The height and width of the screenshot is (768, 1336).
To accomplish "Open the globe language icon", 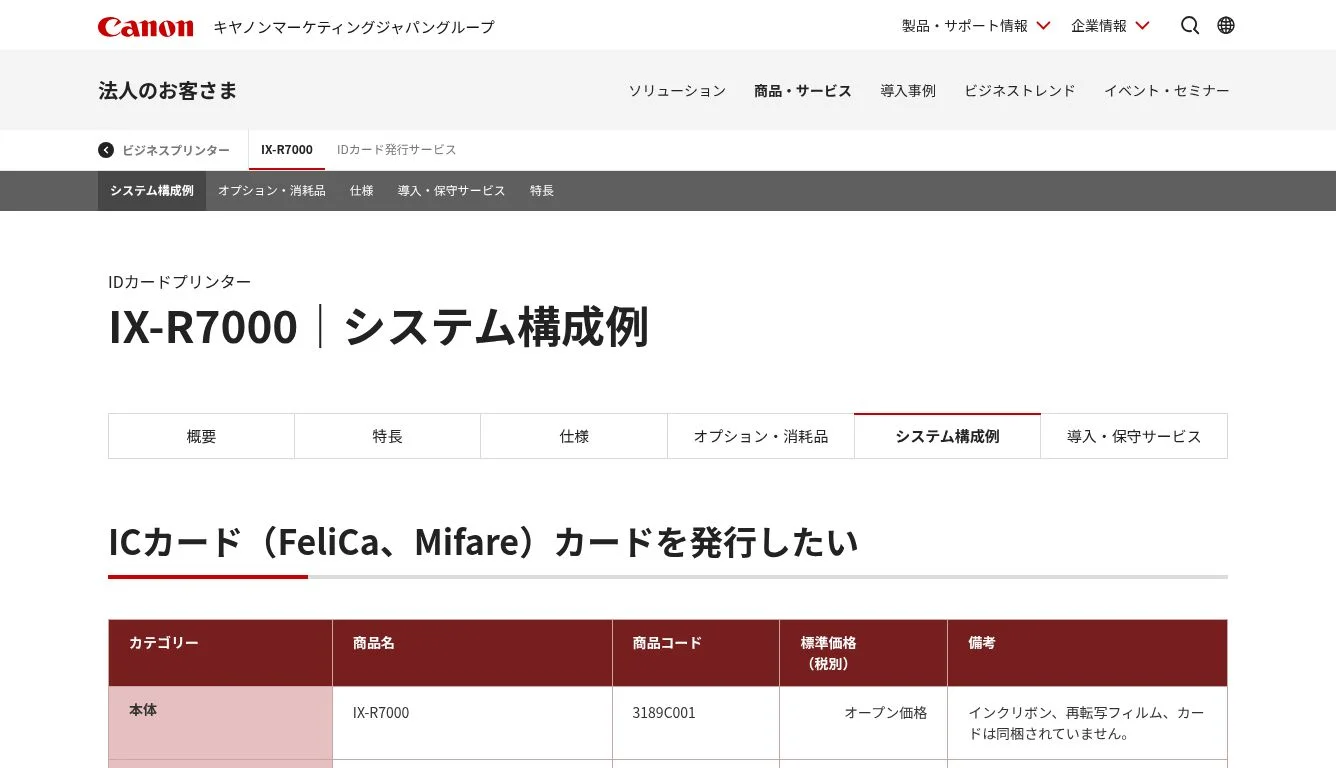I will pos(1226,26).
